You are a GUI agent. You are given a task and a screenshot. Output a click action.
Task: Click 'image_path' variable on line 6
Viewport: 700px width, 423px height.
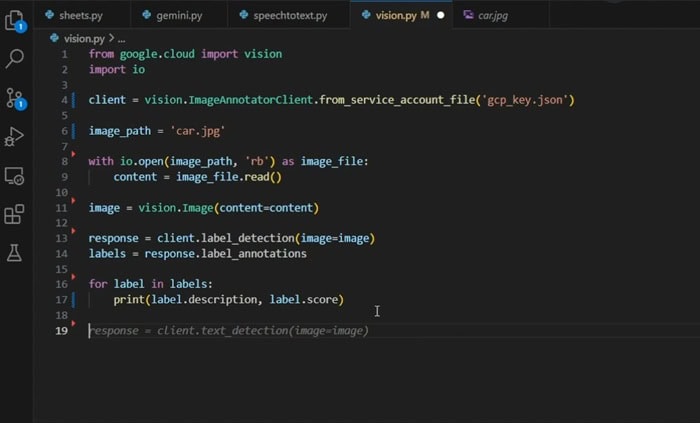tap(120, 131)
